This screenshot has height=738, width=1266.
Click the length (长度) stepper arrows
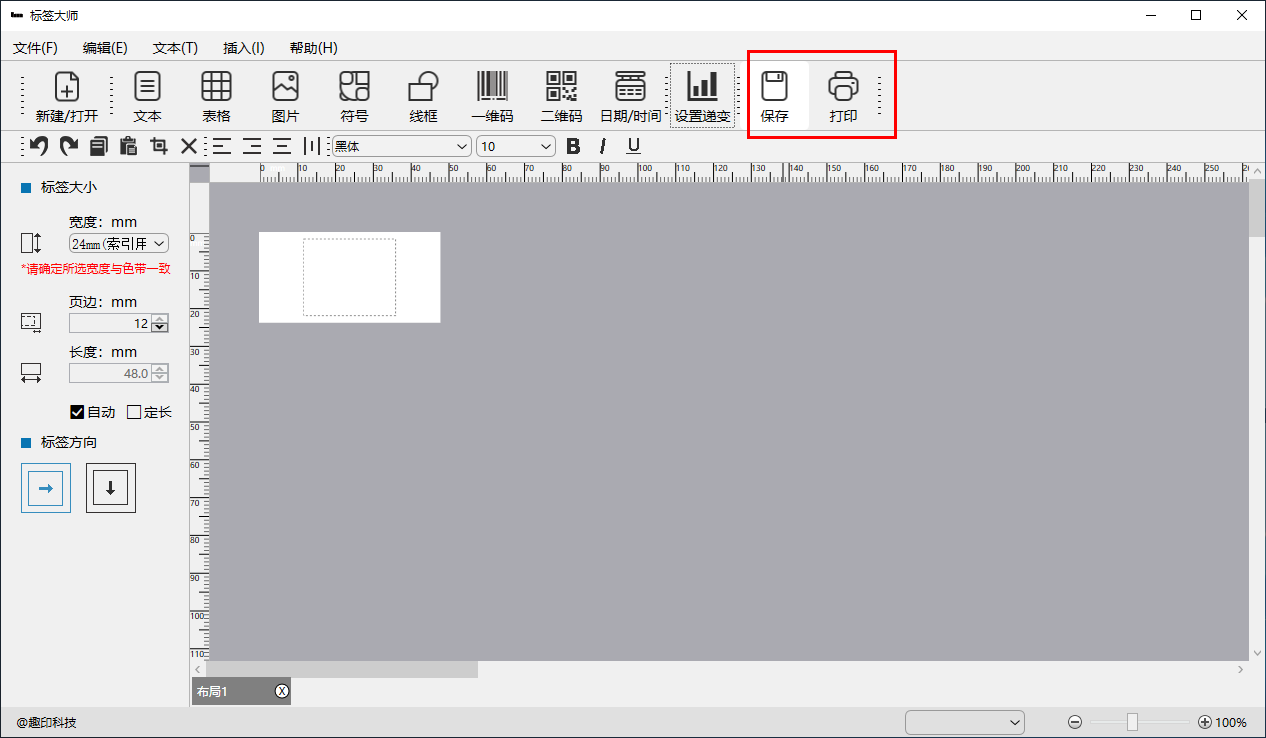tap(160, 373)
